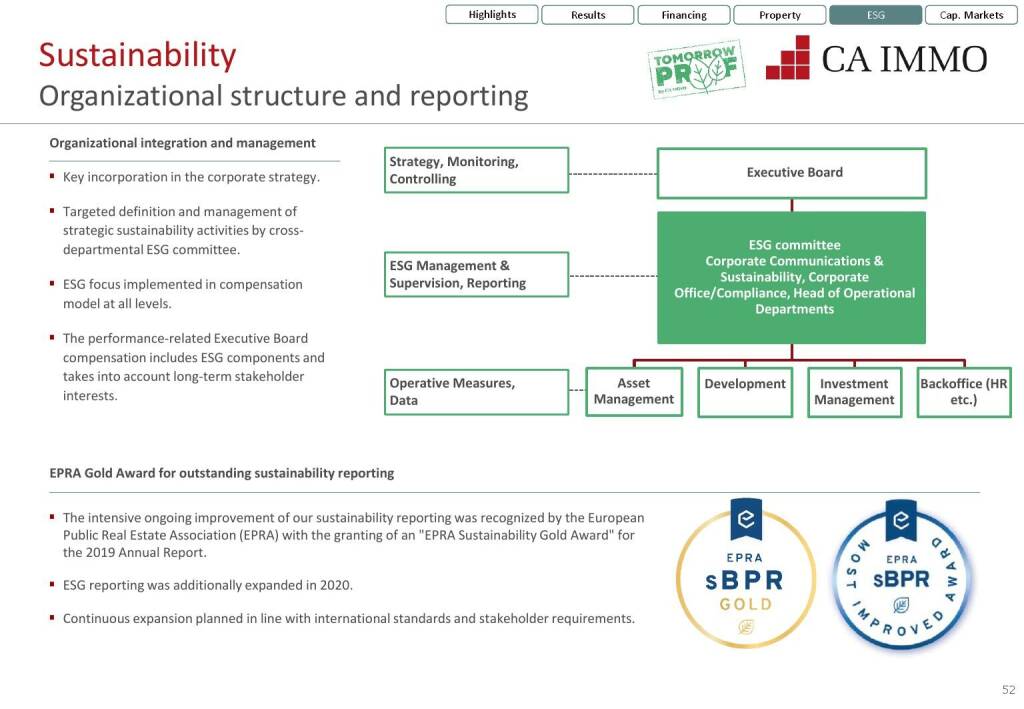Select the Asset Management box
This screenshot has width=1024, height=709.
click(x=633, y=392)
